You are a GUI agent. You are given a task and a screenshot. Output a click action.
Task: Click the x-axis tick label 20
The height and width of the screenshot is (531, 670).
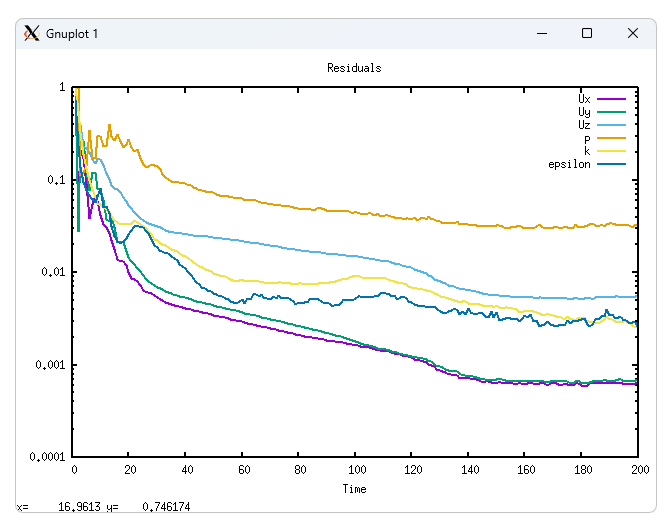click(x=130, y=470)
